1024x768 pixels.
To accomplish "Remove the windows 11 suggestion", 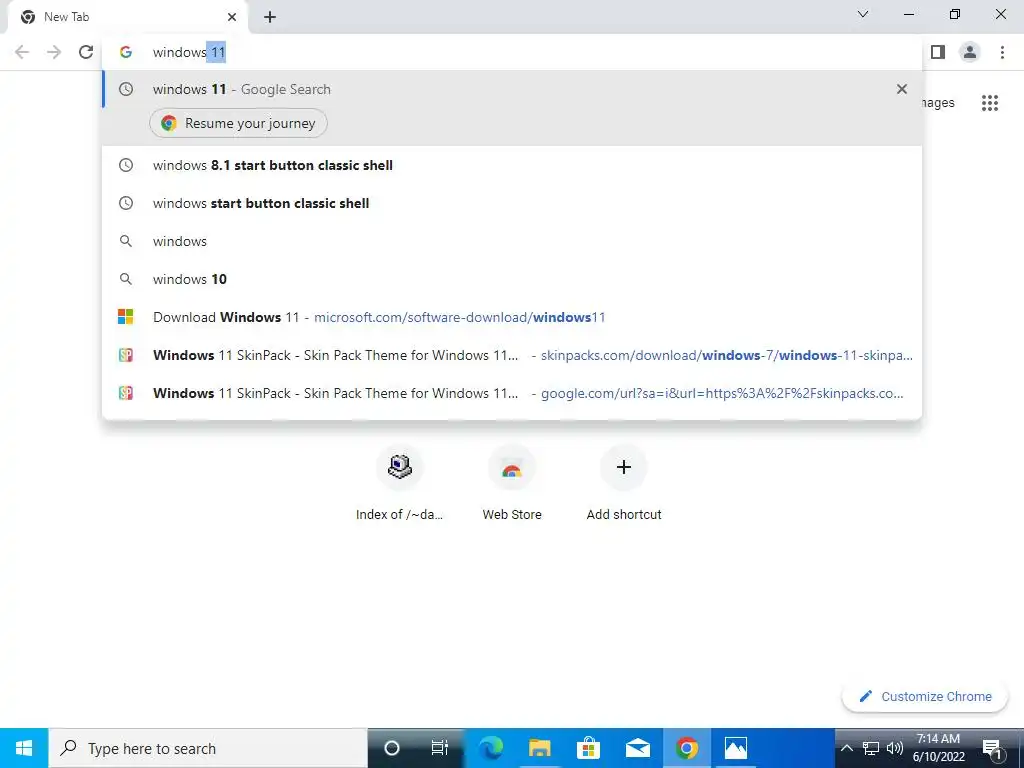I will coord(902,89).
